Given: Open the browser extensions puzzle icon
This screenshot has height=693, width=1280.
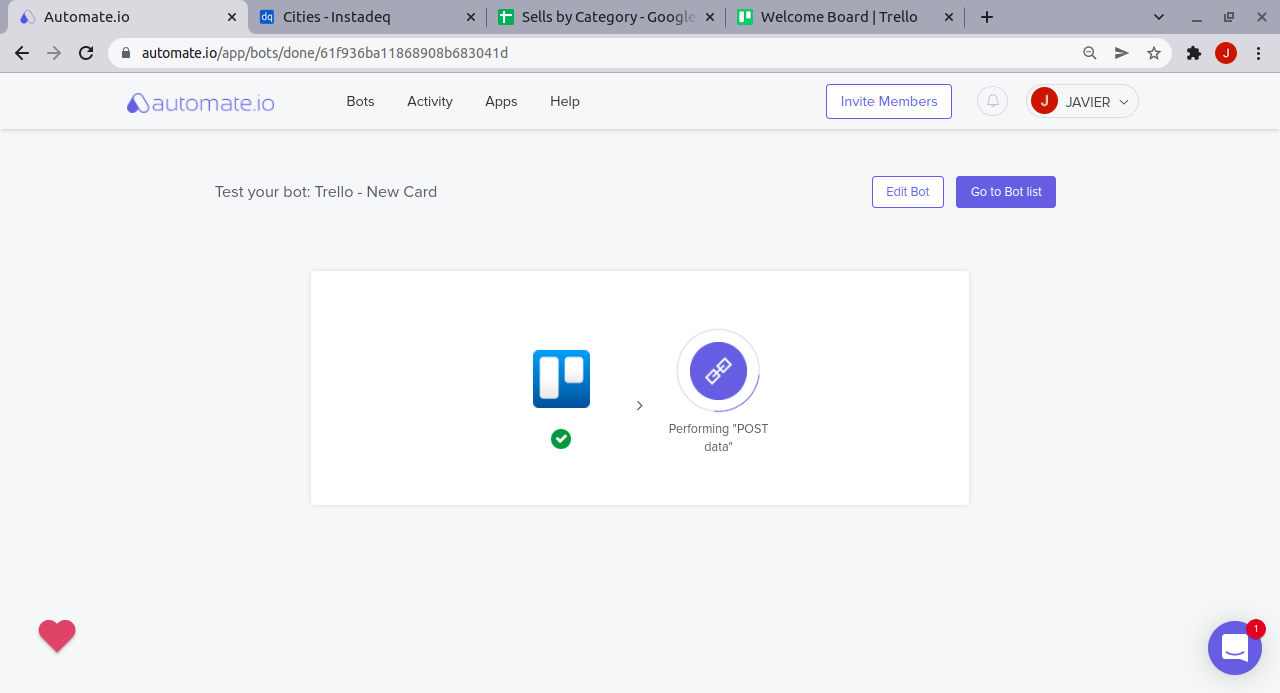Looking at the screenshot, I should [x=1194, y=53].
